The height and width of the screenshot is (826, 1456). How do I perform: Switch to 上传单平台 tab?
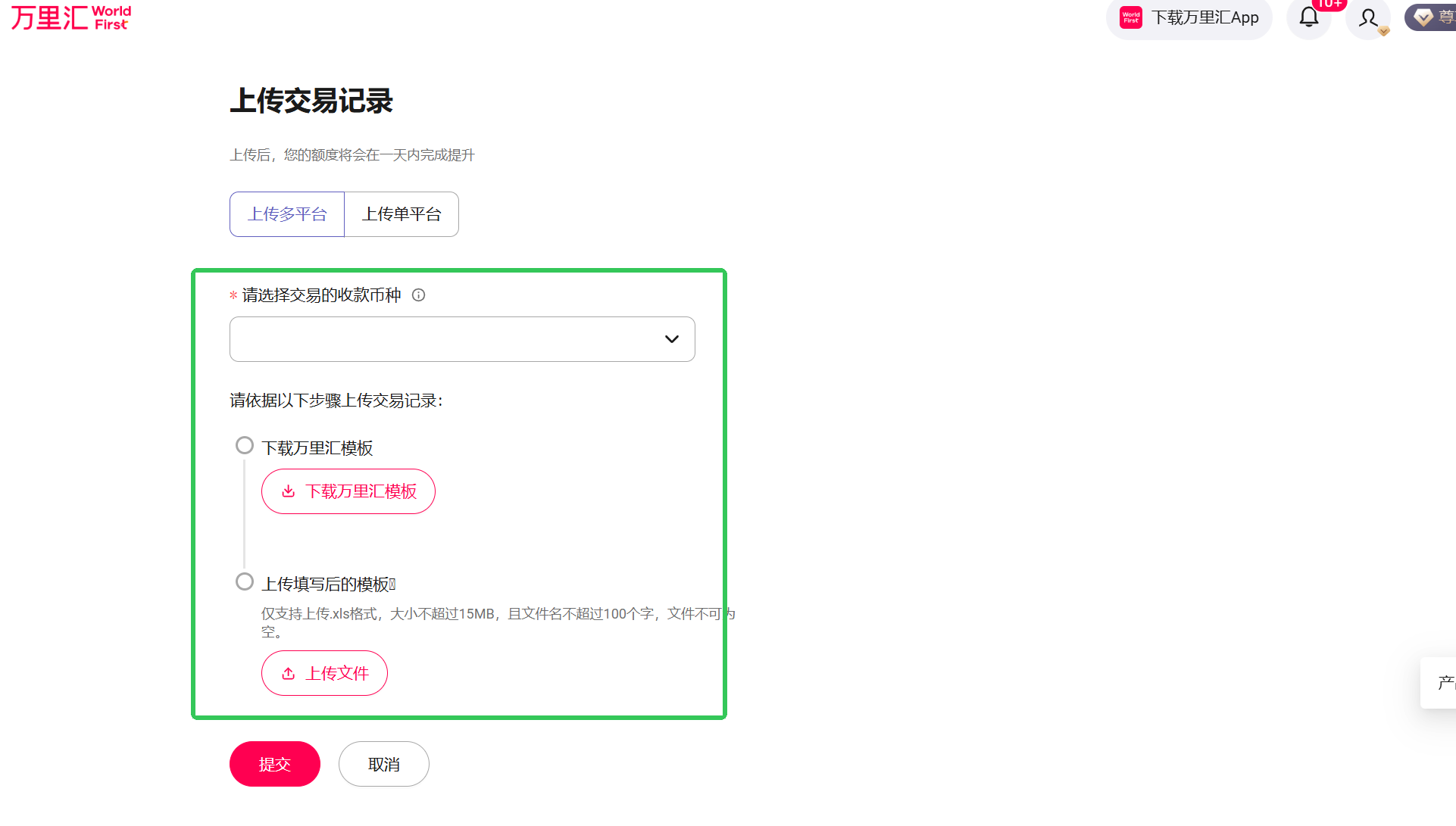pyautogui.click(x=401, y=214)
